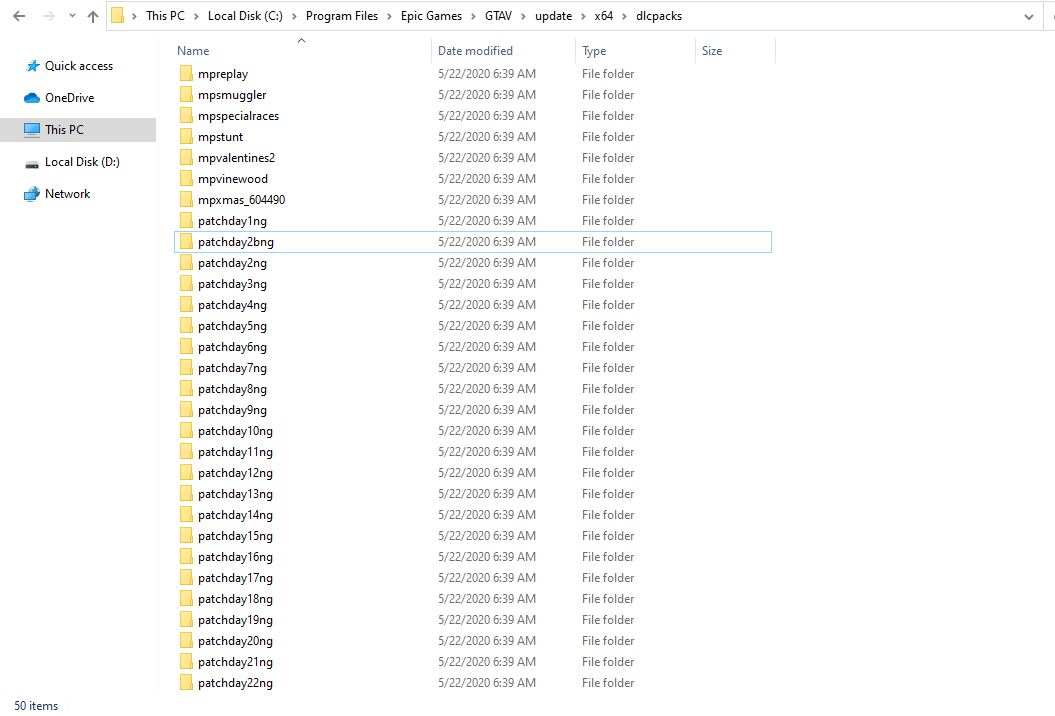Click the Forward navigation arrow
The height and width of the screenshot is (716, 1055).
(x=48, y=16)
